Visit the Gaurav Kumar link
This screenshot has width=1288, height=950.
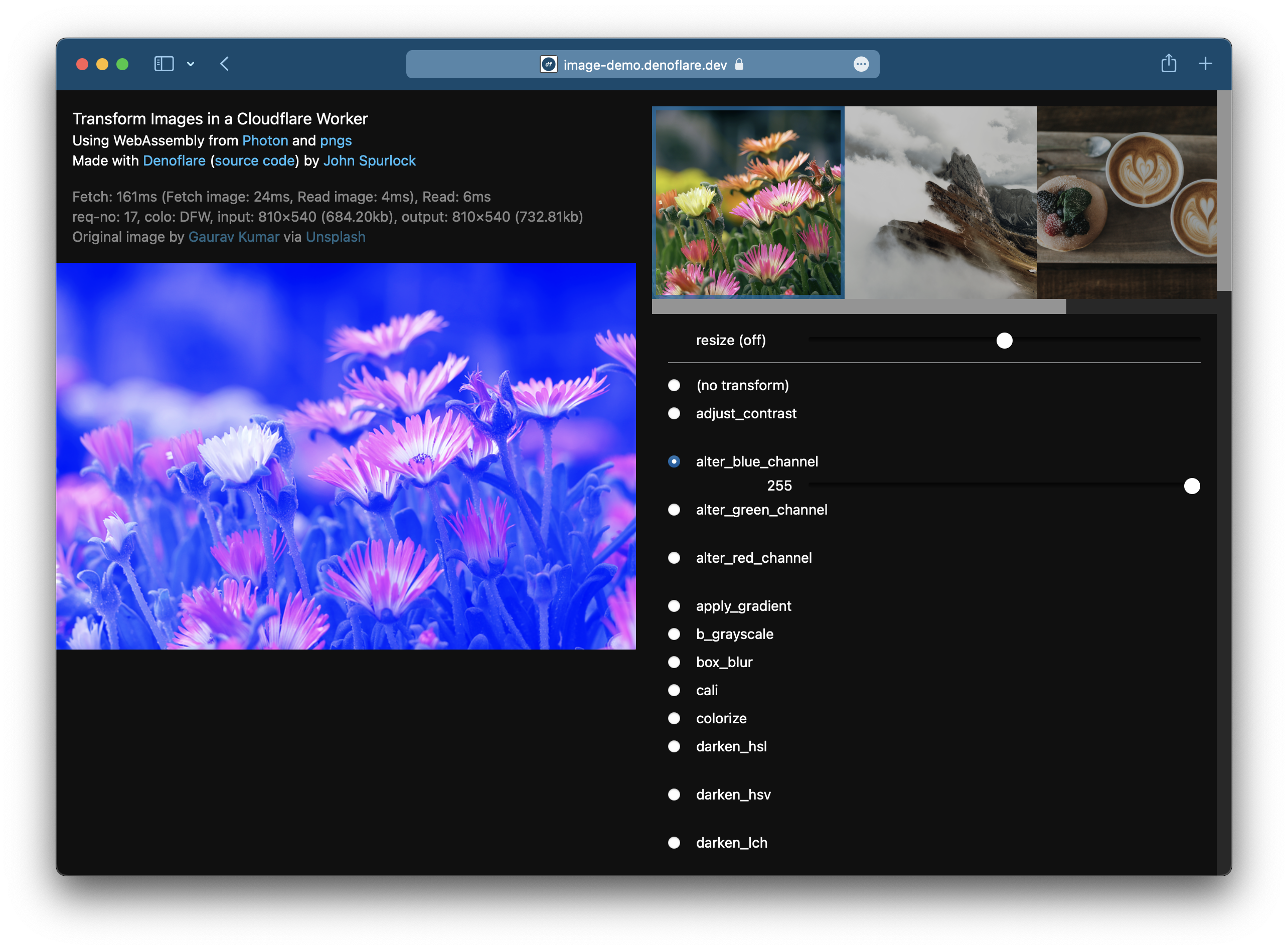(233, 237)
